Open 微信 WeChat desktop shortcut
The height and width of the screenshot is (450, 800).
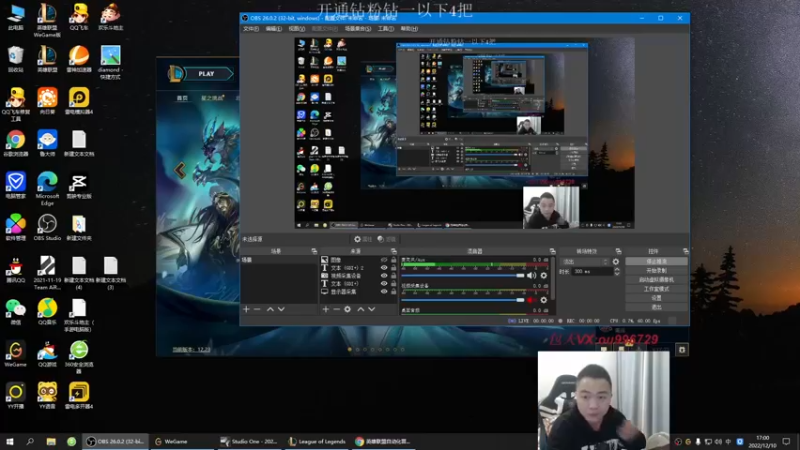coord(15,311)
